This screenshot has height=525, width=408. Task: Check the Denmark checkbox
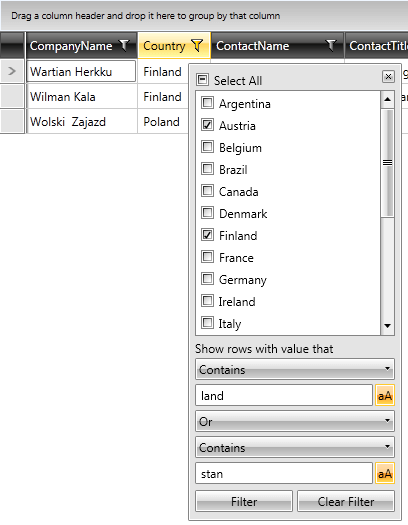tap(207, 213)
